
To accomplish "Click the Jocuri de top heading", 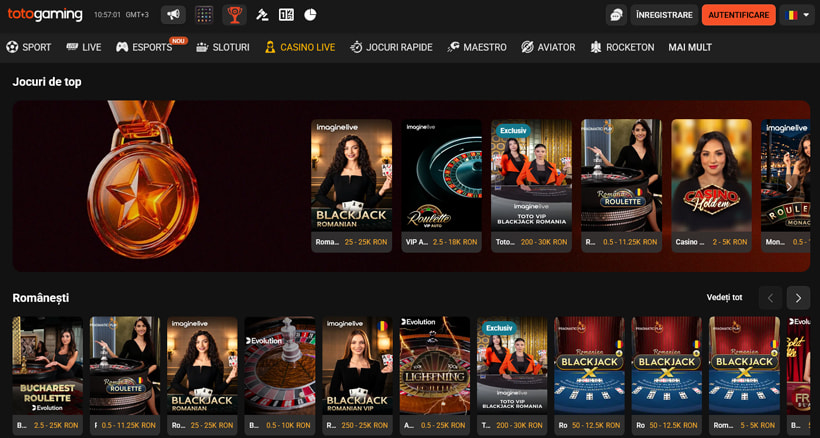I will pyautogui.click(x=47, y=82).
